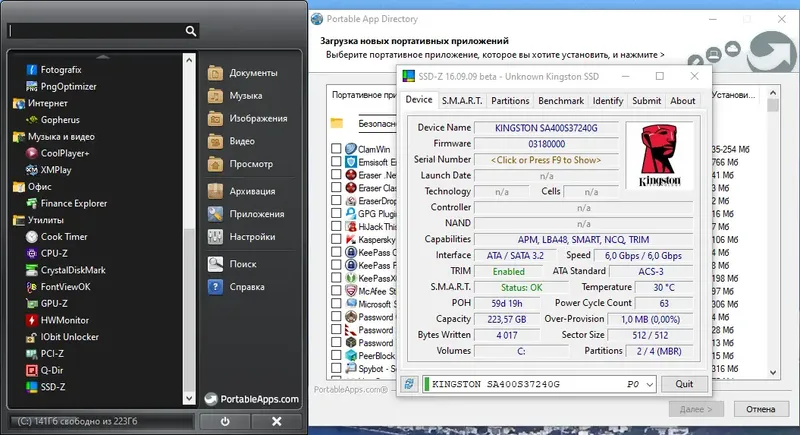
Task: Start Gopherus from the Internet category
Action: (53, 120)
